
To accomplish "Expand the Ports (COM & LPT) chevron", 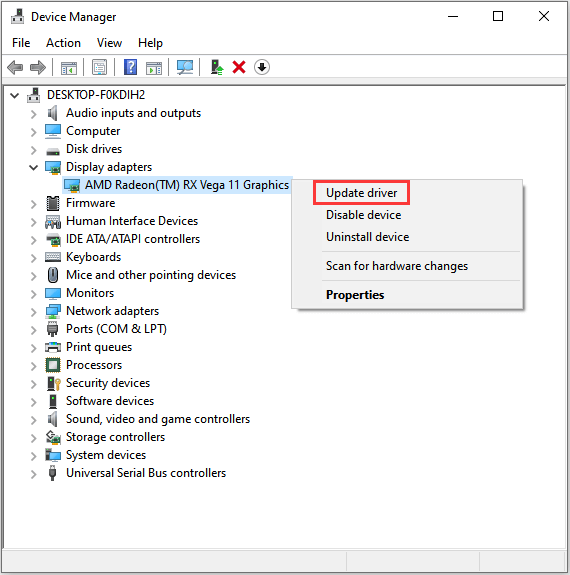I will (33, 330).
